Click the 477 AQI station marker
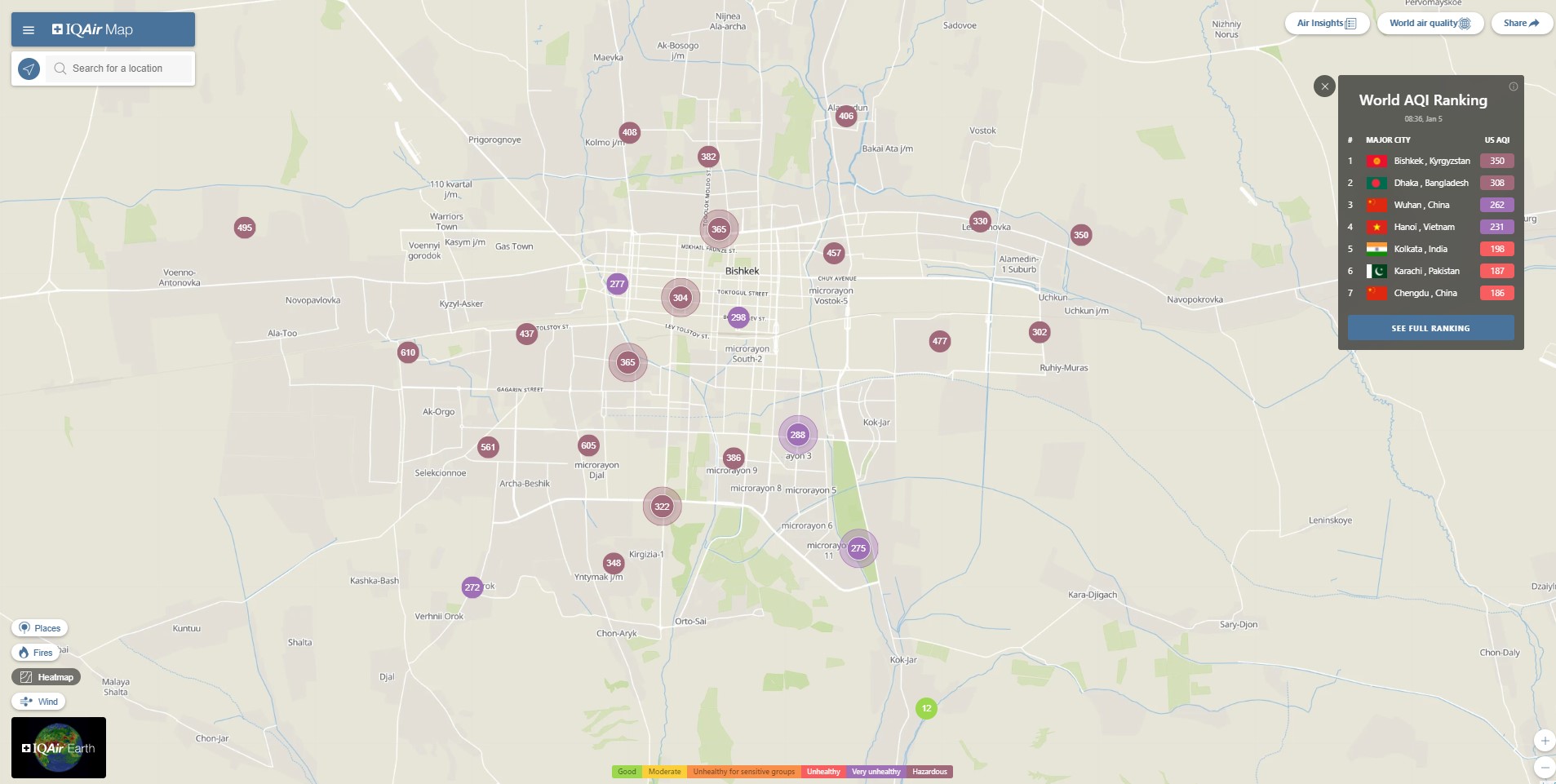The image size is (1556, 784). coord(940,342)
